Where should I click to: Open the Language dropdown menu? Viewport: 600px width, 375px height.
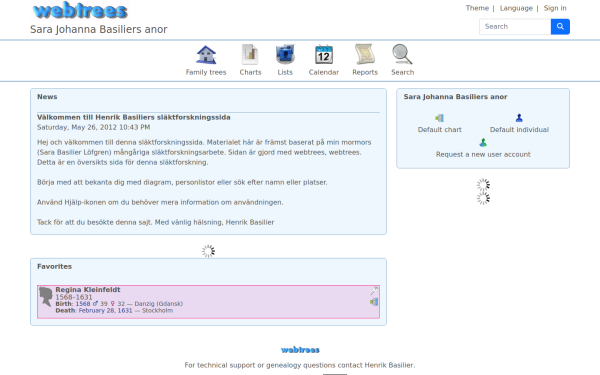(x=516, y=8)
